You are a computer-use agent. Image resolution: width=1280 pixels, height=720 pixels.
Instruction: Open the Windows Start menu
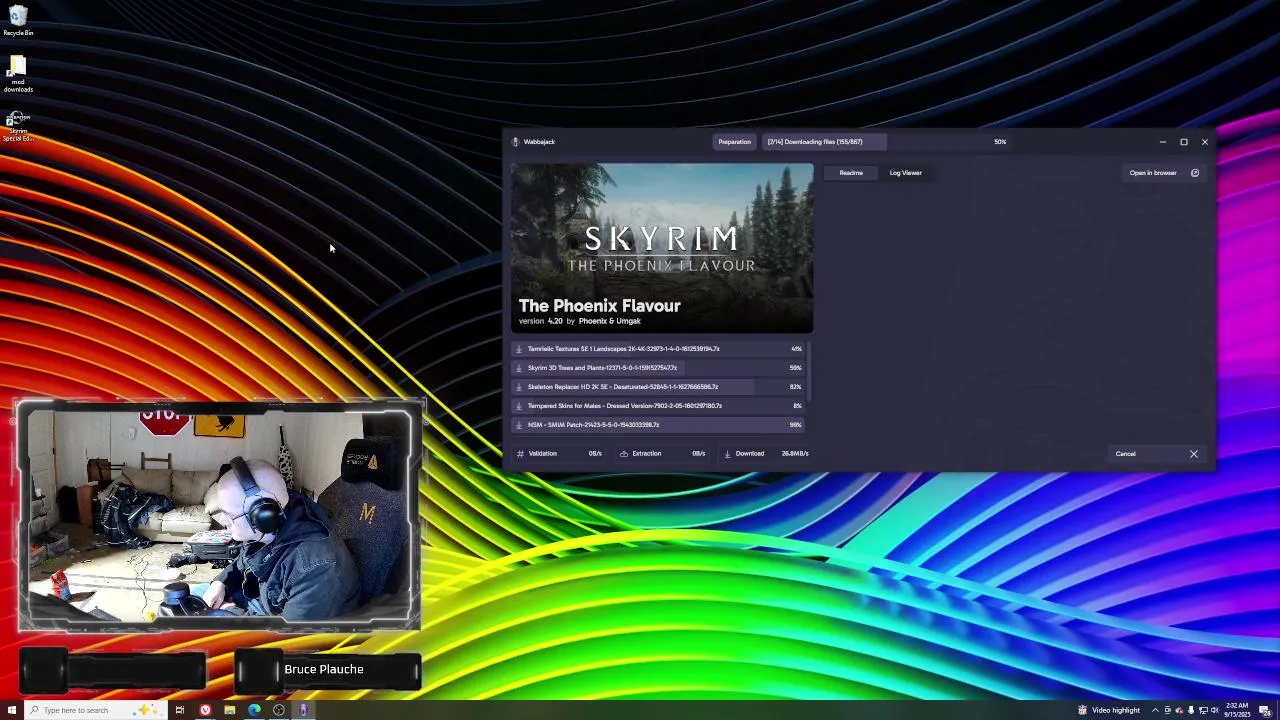coord(12,710)
